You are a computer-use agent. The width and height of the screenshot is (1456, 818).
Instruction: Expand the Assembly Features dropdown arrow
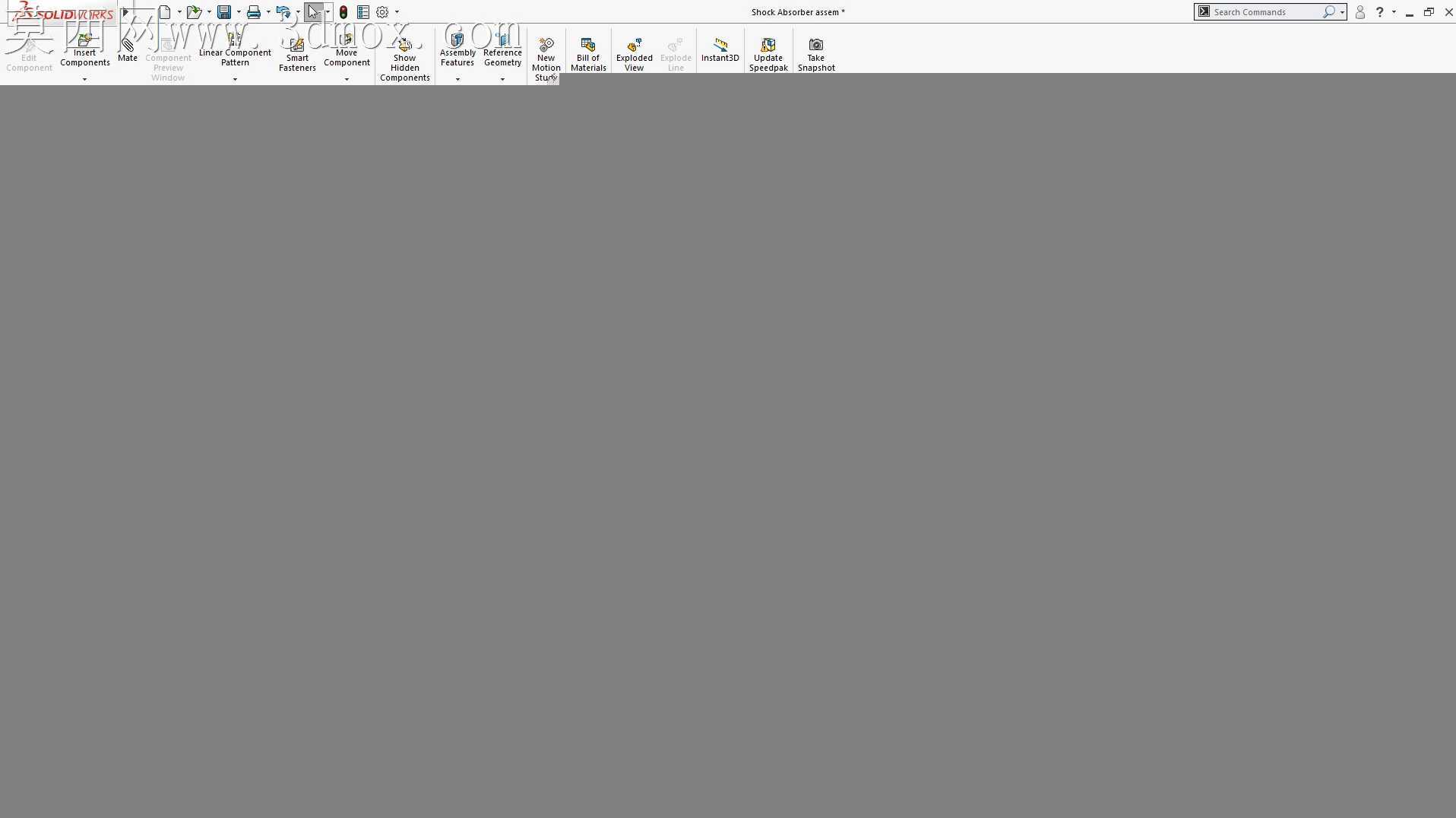(457, 79)
